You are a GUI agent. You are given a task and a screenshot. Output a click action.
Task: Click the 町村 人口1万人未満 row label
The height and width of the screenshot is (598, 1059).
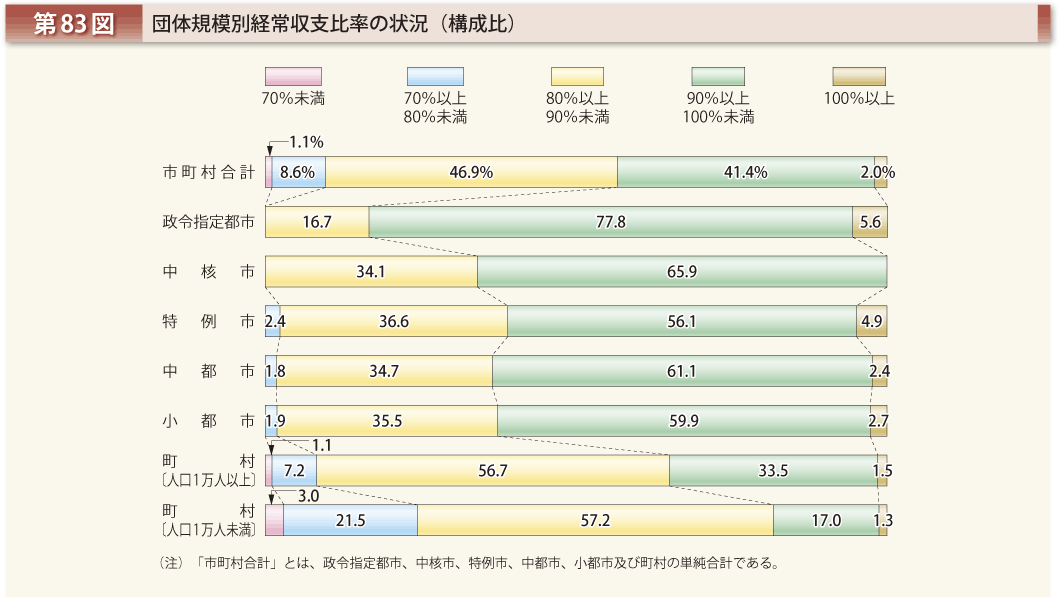click(x=209, y=520)
